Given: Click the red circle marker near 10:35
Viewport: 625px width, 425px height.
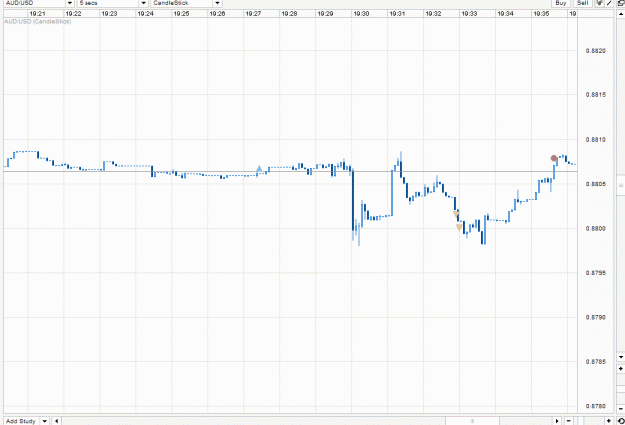Looking at the screenshot, I should [554, 158].
